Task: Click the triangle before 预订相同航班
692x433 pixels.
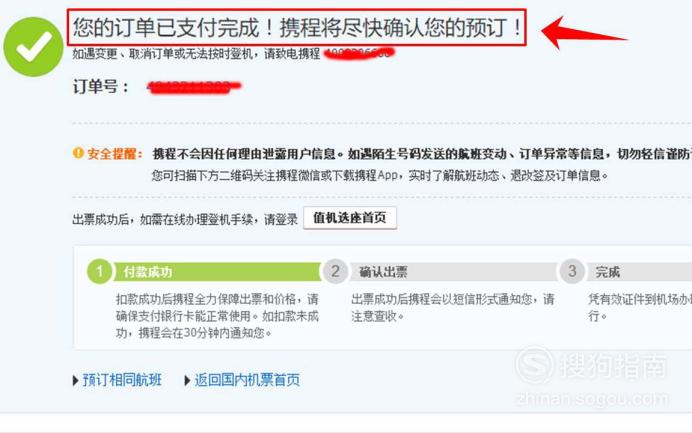Action: tap(75, 380)
